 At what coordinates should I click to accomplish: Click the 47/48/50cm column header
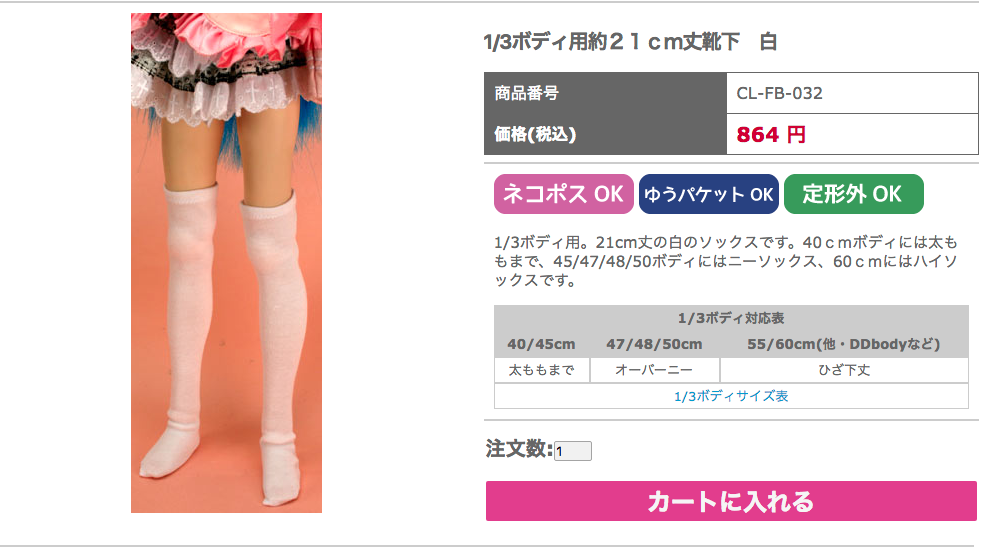pyautogui.click(x=654, y=344)
